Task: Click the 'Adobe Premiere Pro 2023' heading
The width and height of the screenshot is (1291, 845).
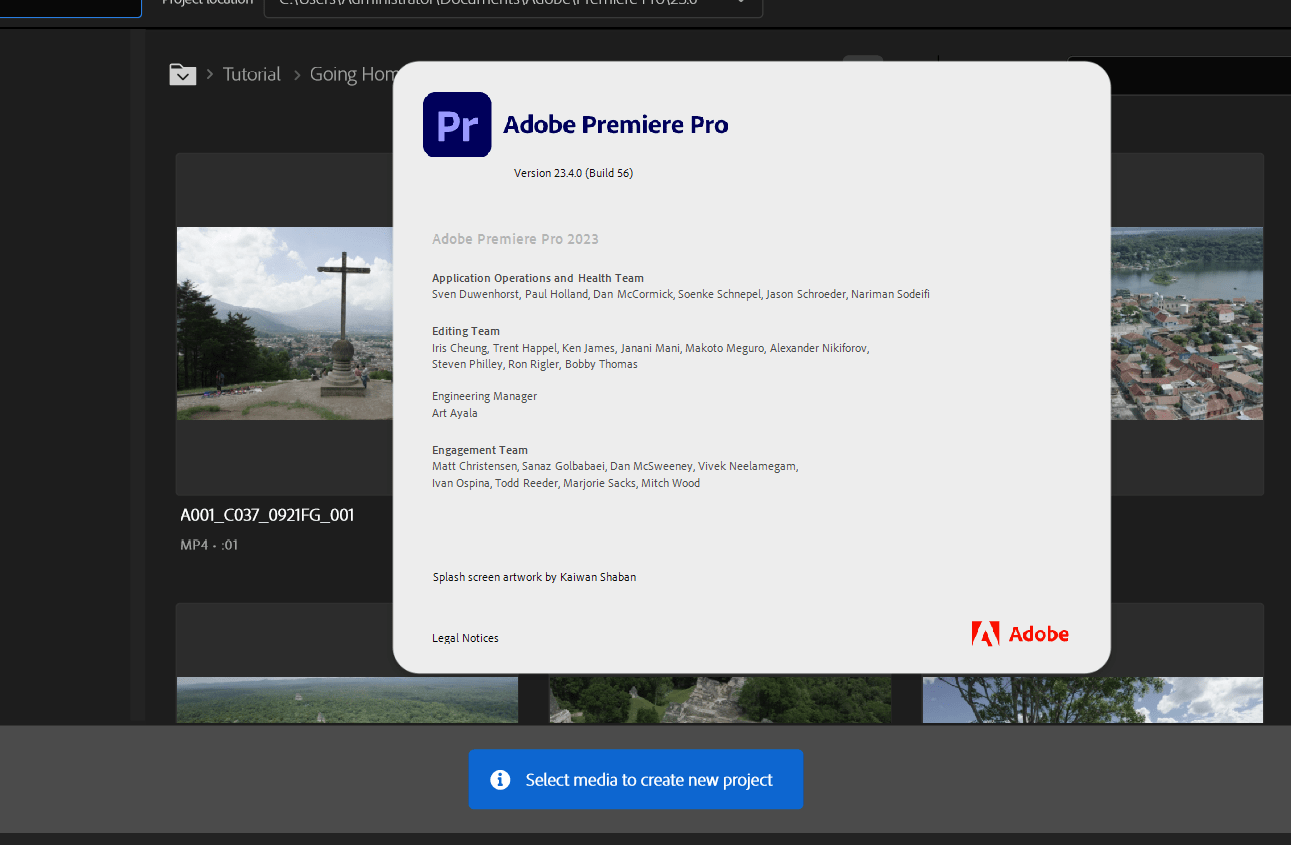Action: [x=515, y=239]
